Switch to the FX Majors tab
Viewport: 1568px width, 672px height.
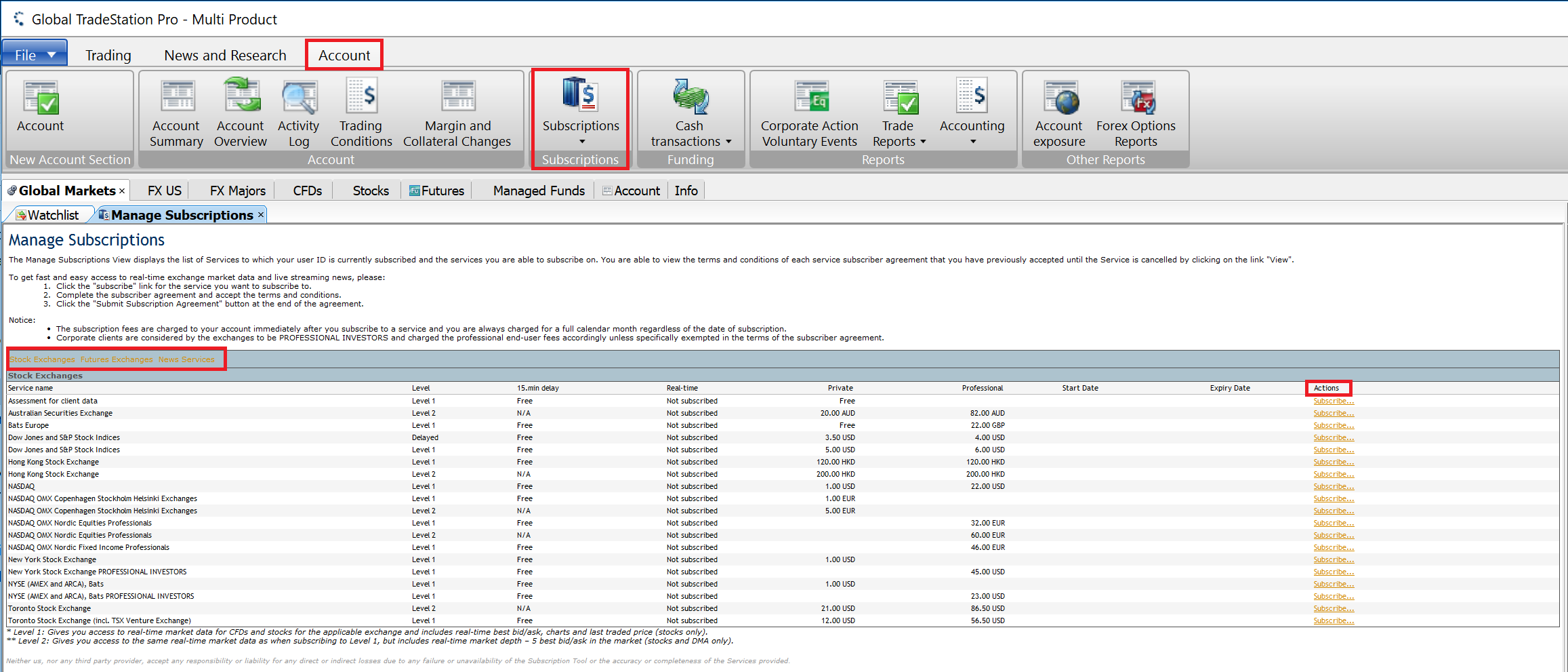pyautogui.click(x=238, y=191)
